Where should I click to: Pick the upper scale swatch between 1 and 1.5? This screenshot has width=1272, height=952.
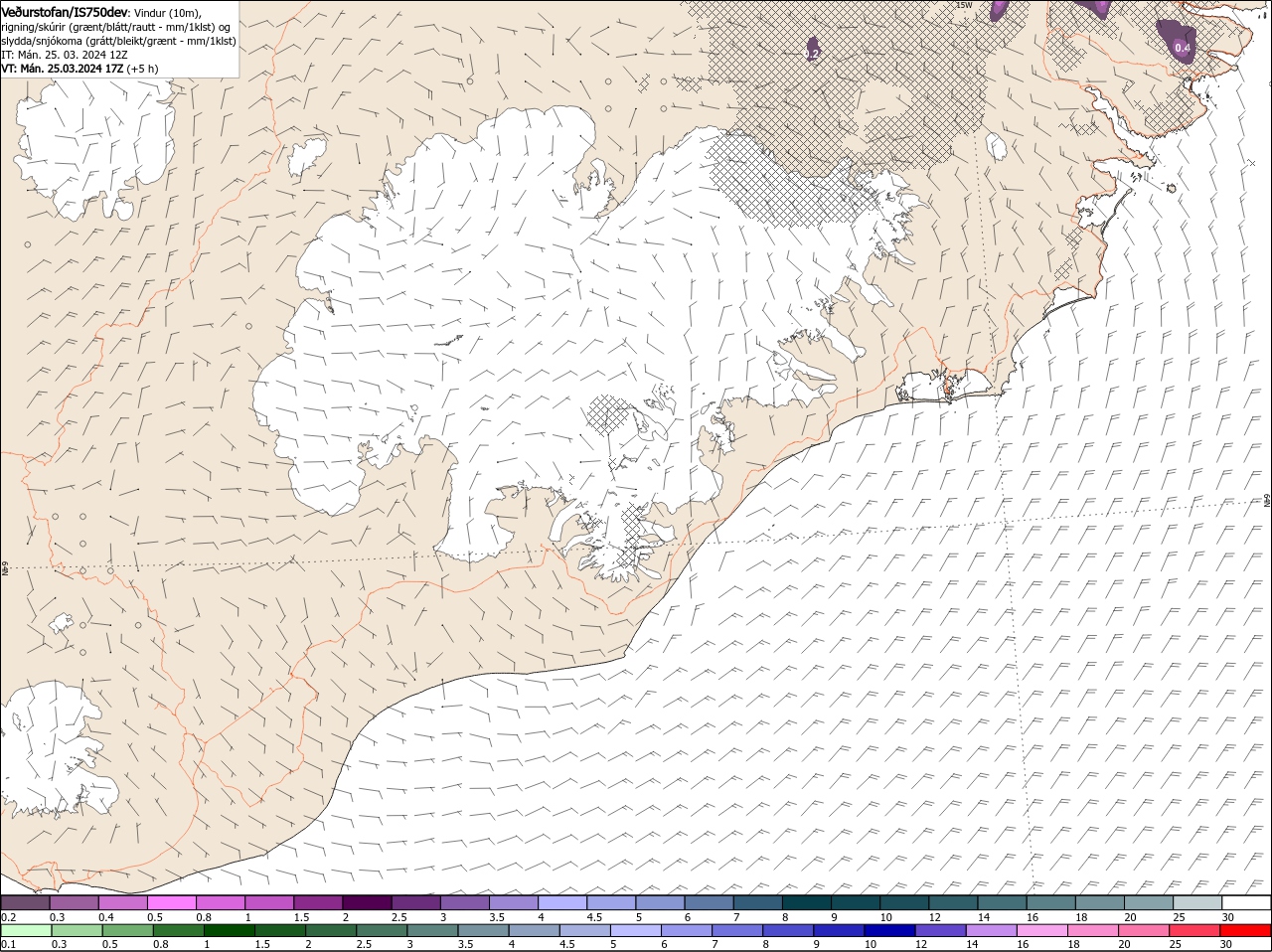(x=268, y=902)
